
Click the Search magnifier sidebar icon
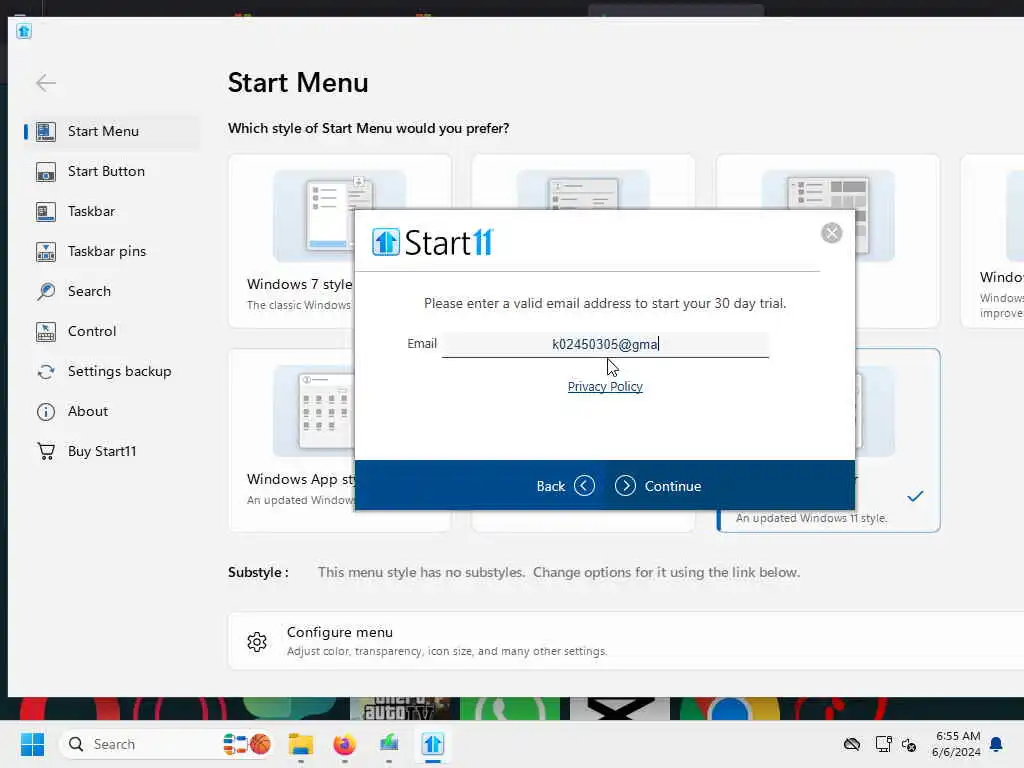click(46, 291)
